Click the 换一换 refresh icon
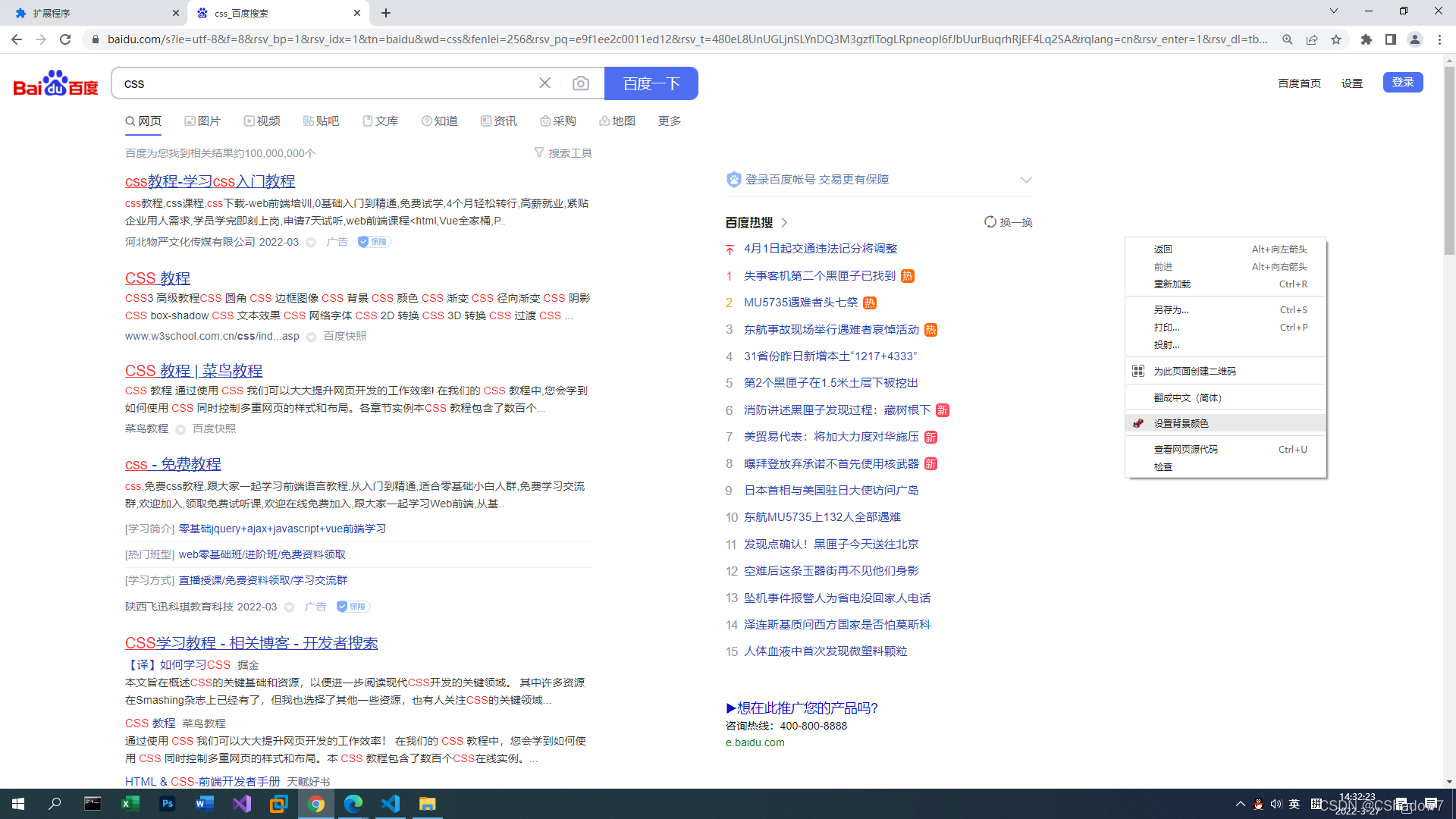1456x819 pixels. point(990,222)
